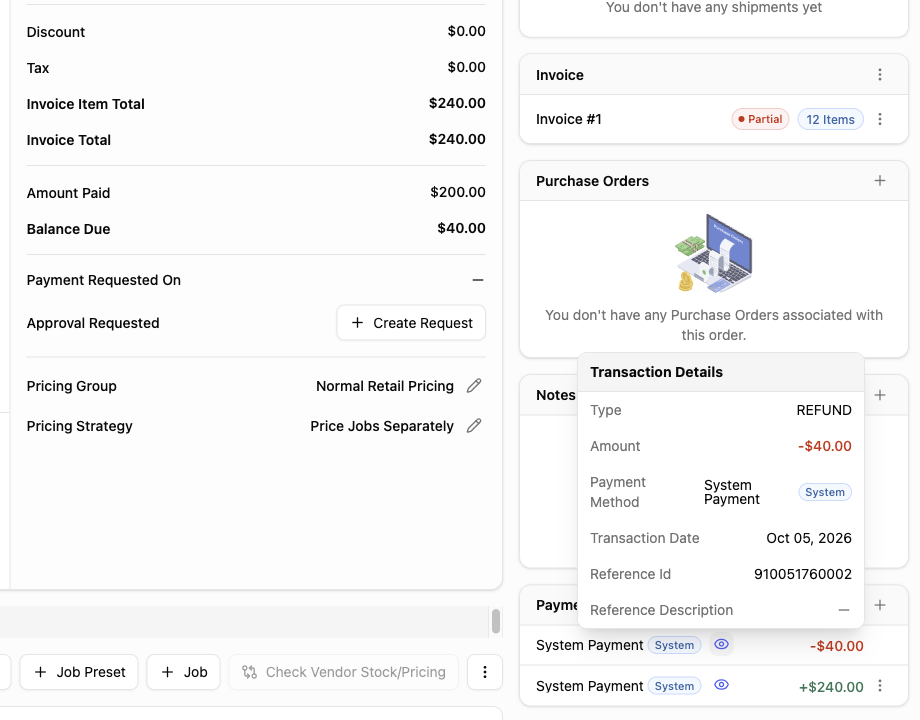The height and width of the screenshot is (720, 920).
Task: Click the Balance Due $40.00 value
Action: click(461, 228)
